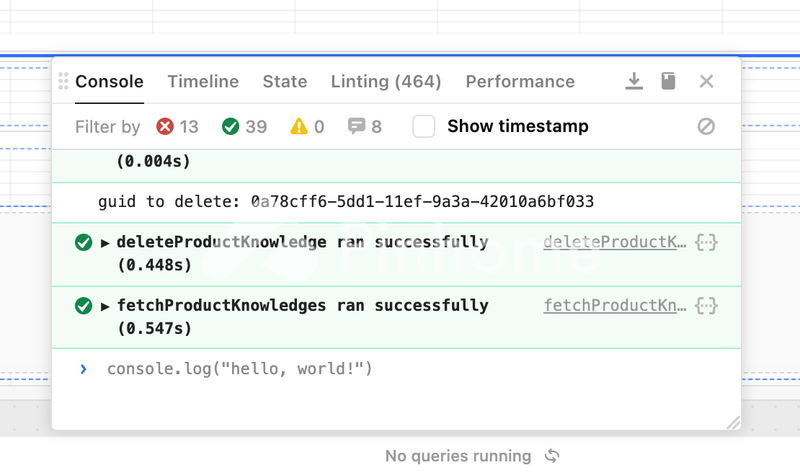Enable the Show timestamp checkbox
Viewport: 800px width, 476px height.
click(424, 126)
